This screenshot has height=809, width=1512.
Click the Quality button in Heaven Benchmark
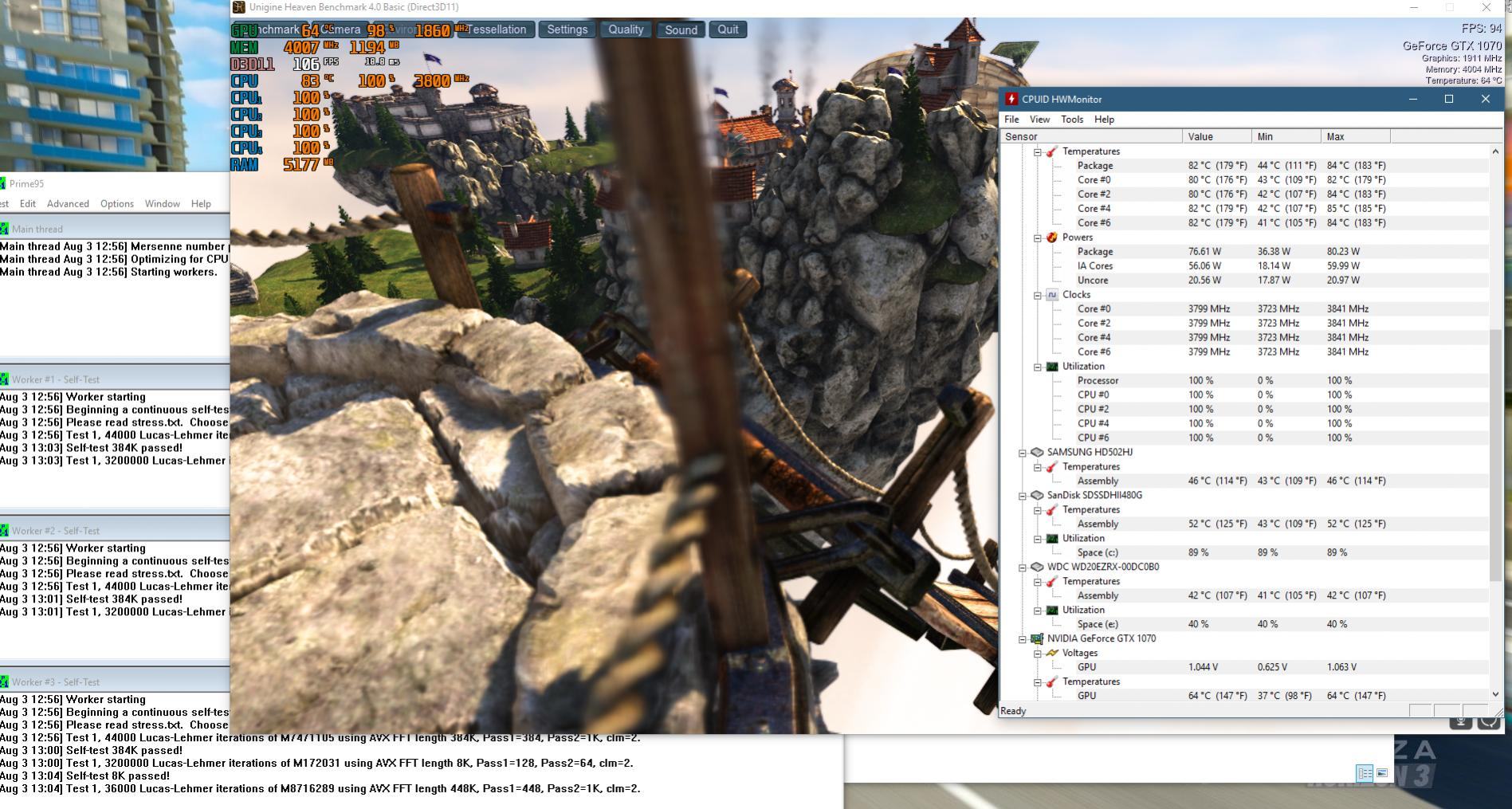(626, 29)
